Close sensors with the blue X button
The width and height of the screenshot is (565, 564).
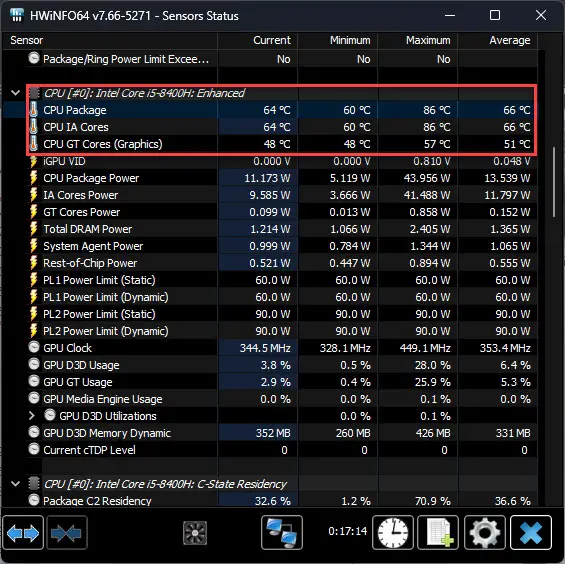point(531,532)
